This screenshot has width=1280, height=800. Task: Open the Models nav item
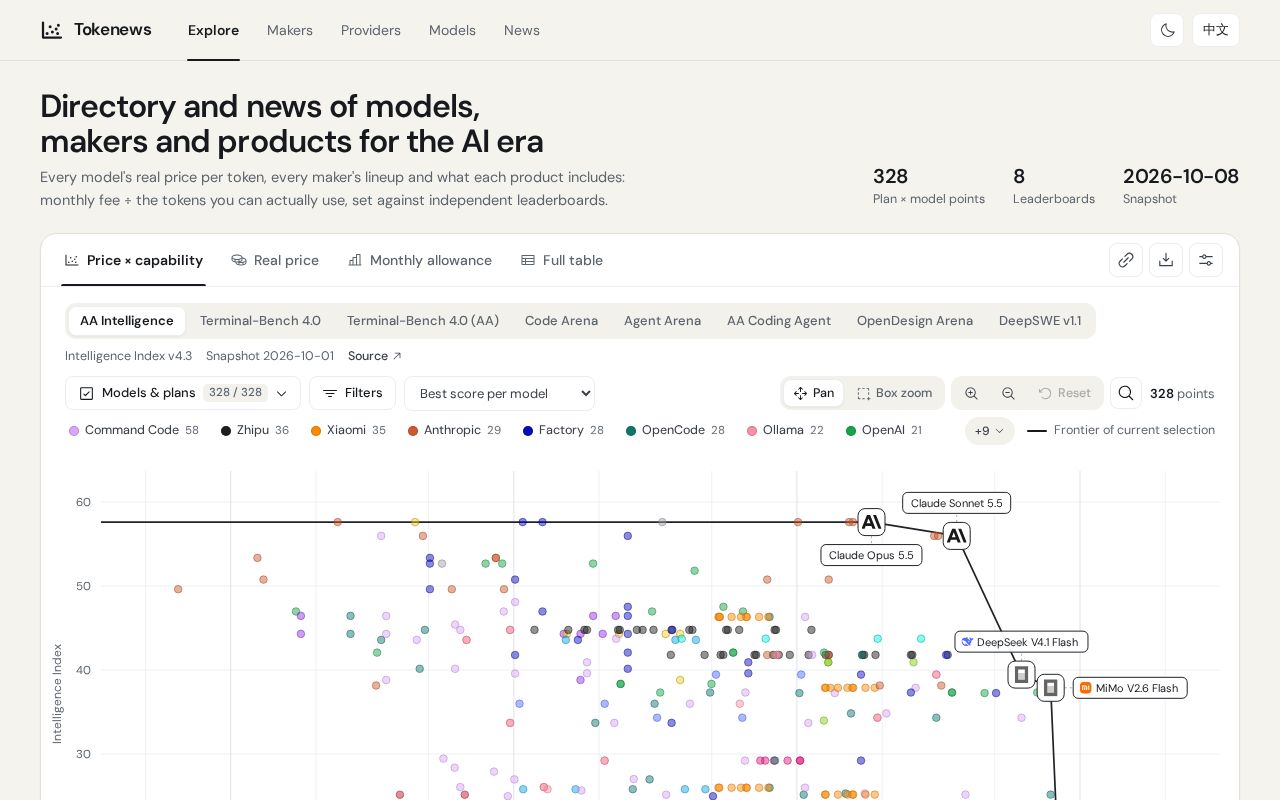(452, 30)
